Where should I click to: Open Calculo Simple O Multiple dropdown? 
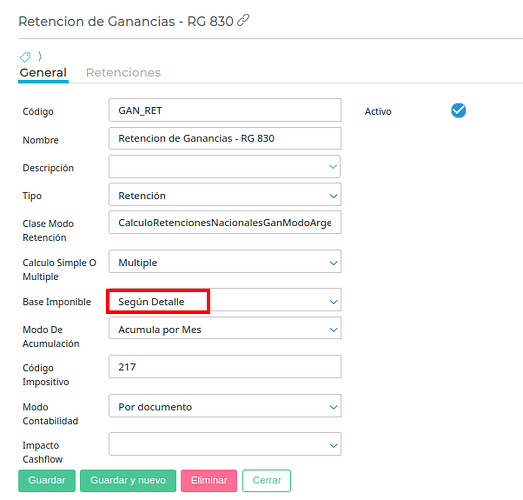[x=225, y=262]
